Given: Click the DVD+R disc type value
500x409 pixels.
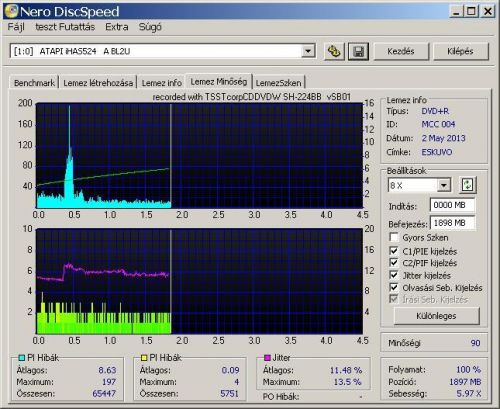Looking at the screenshot, I should (x=435, y=111).
